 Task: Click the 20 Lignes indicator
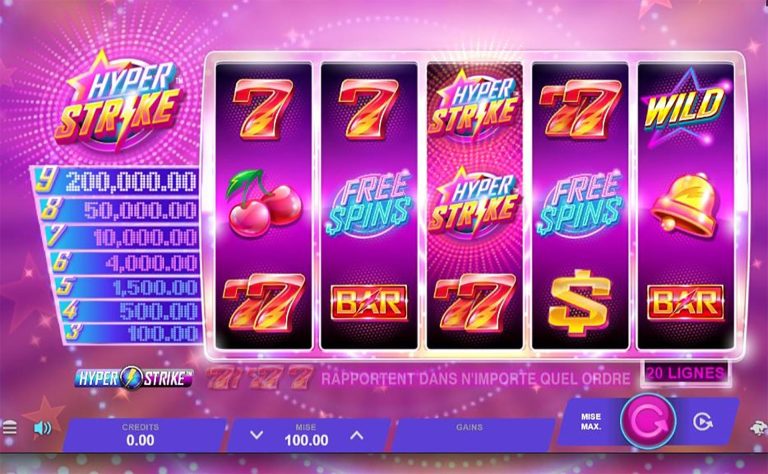coord(685,374)
